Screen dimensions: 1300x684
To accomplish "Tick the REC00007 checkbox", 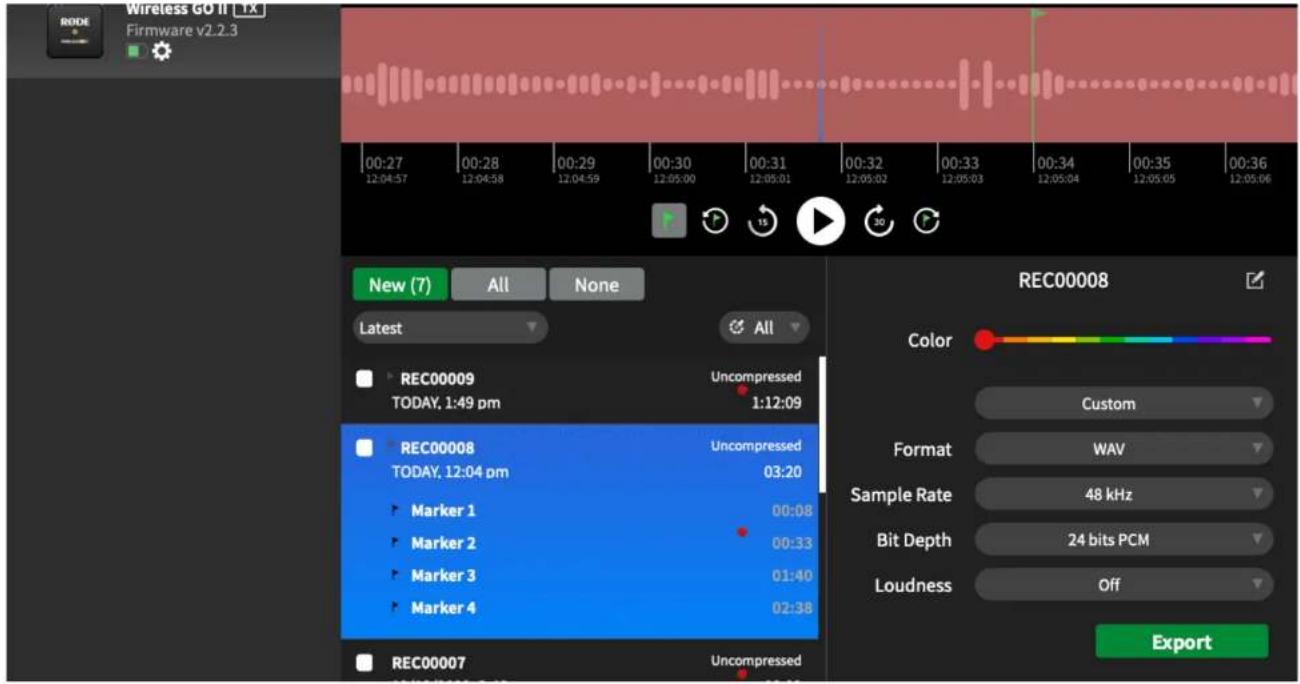I will click(x=364, y=663).
